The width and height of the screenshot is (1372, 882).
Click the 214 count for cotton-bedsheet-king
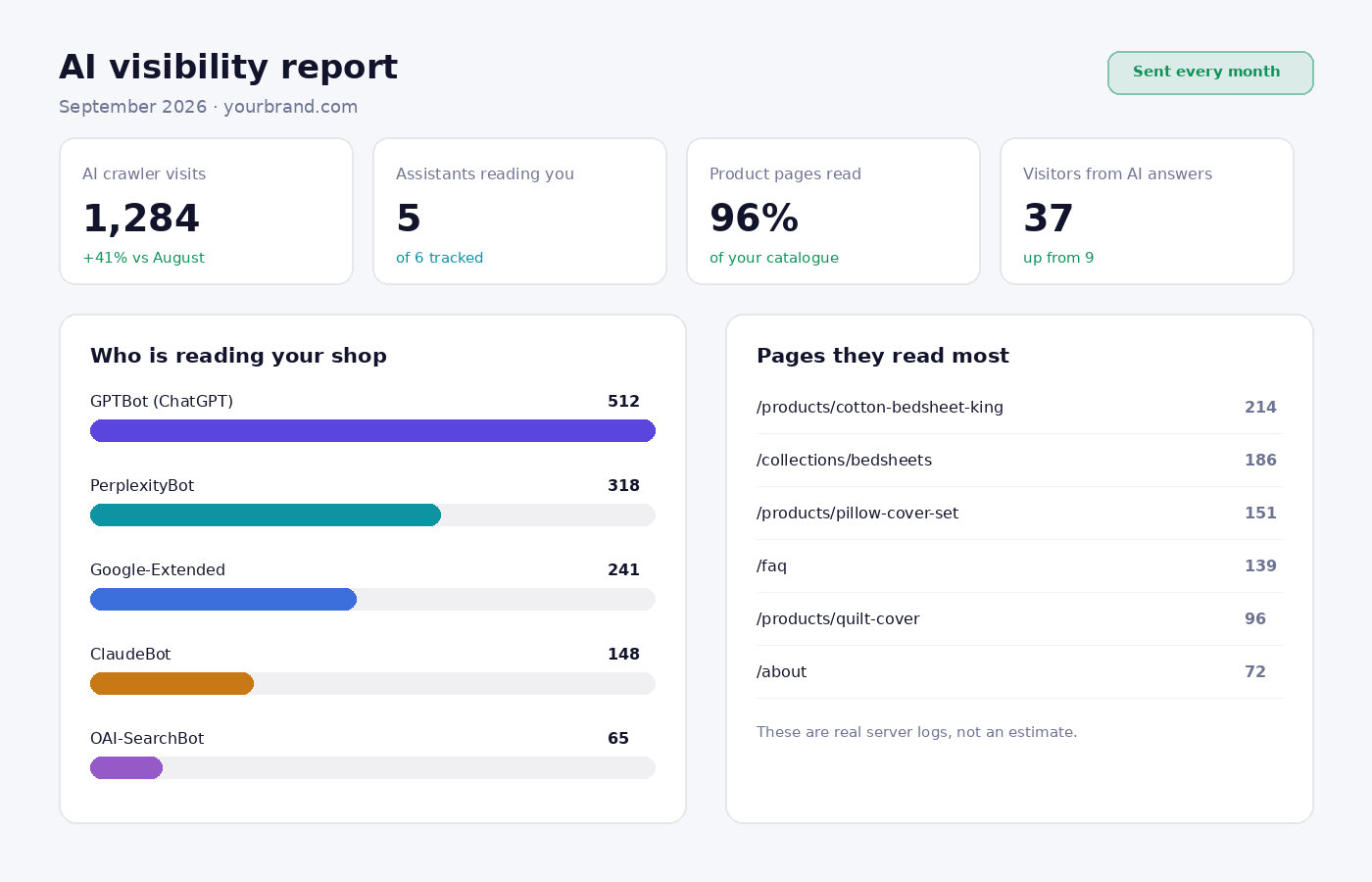click(1260, 408)
